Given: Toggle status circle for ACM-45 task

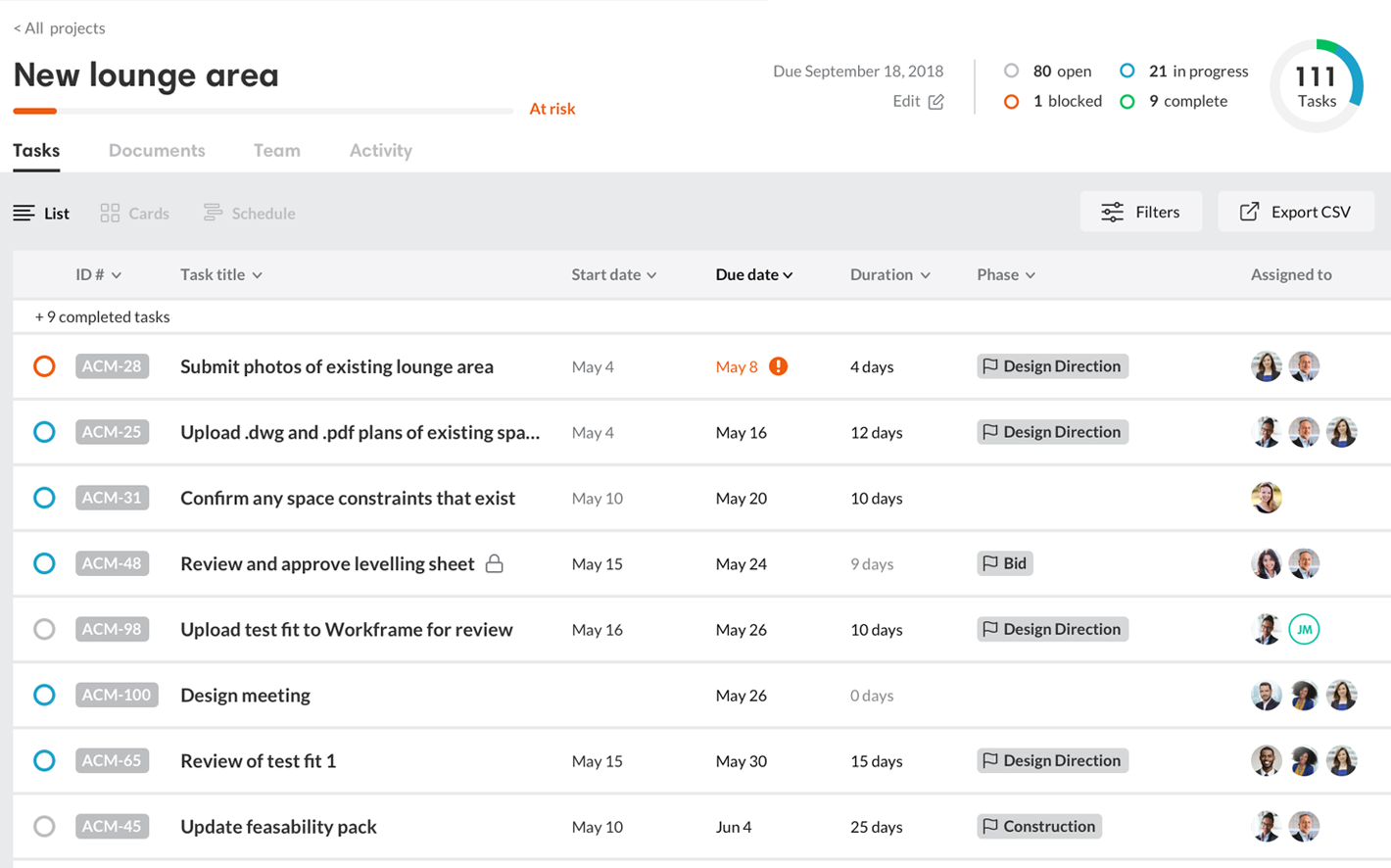Looking at the screenshot, I should 44,826.
